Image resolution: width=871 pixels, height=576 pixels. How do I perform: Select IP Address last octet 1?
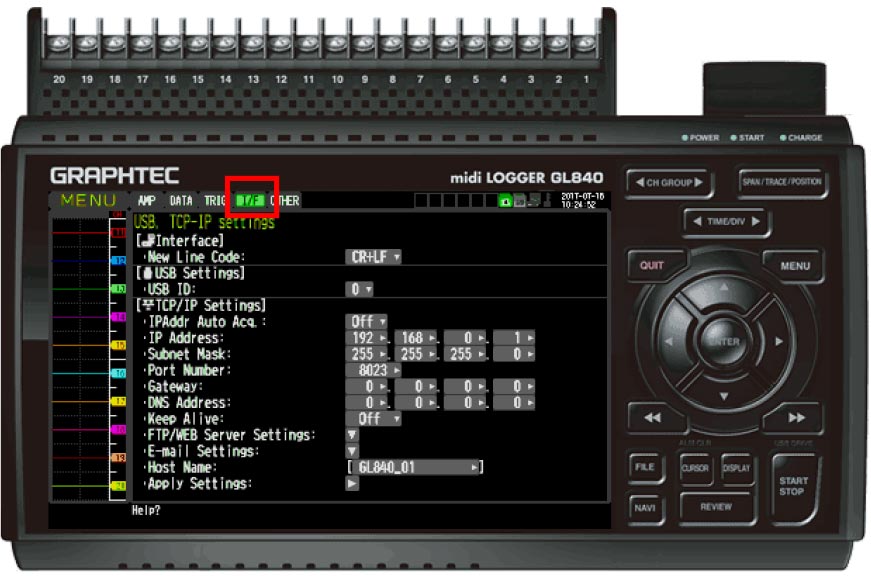click(x=514, y=338)
